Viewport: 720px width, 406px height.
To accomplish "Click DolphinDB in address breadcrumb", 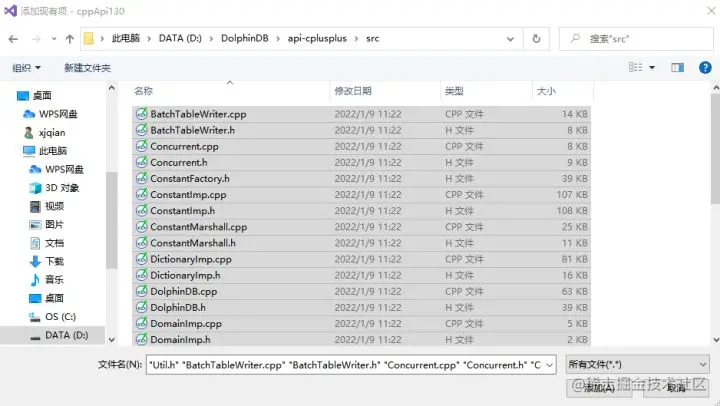I will 245,39.
